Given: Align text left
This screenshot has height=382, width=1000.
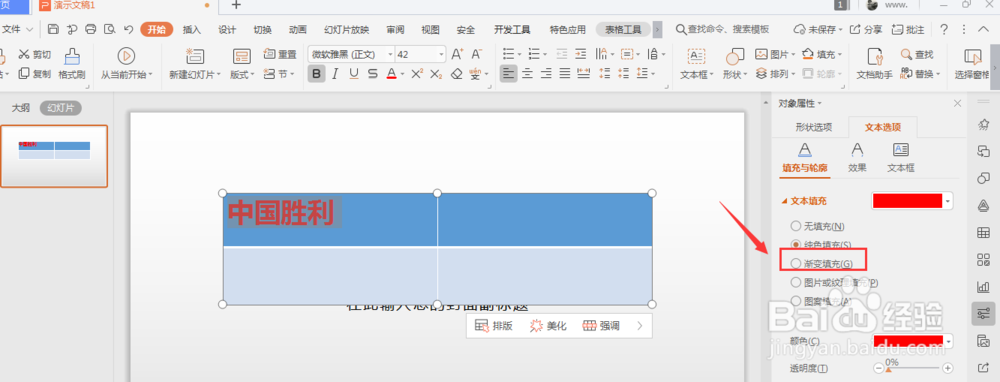Looking at the screenshot, I should pyautogui.click(x=508, y=74).
